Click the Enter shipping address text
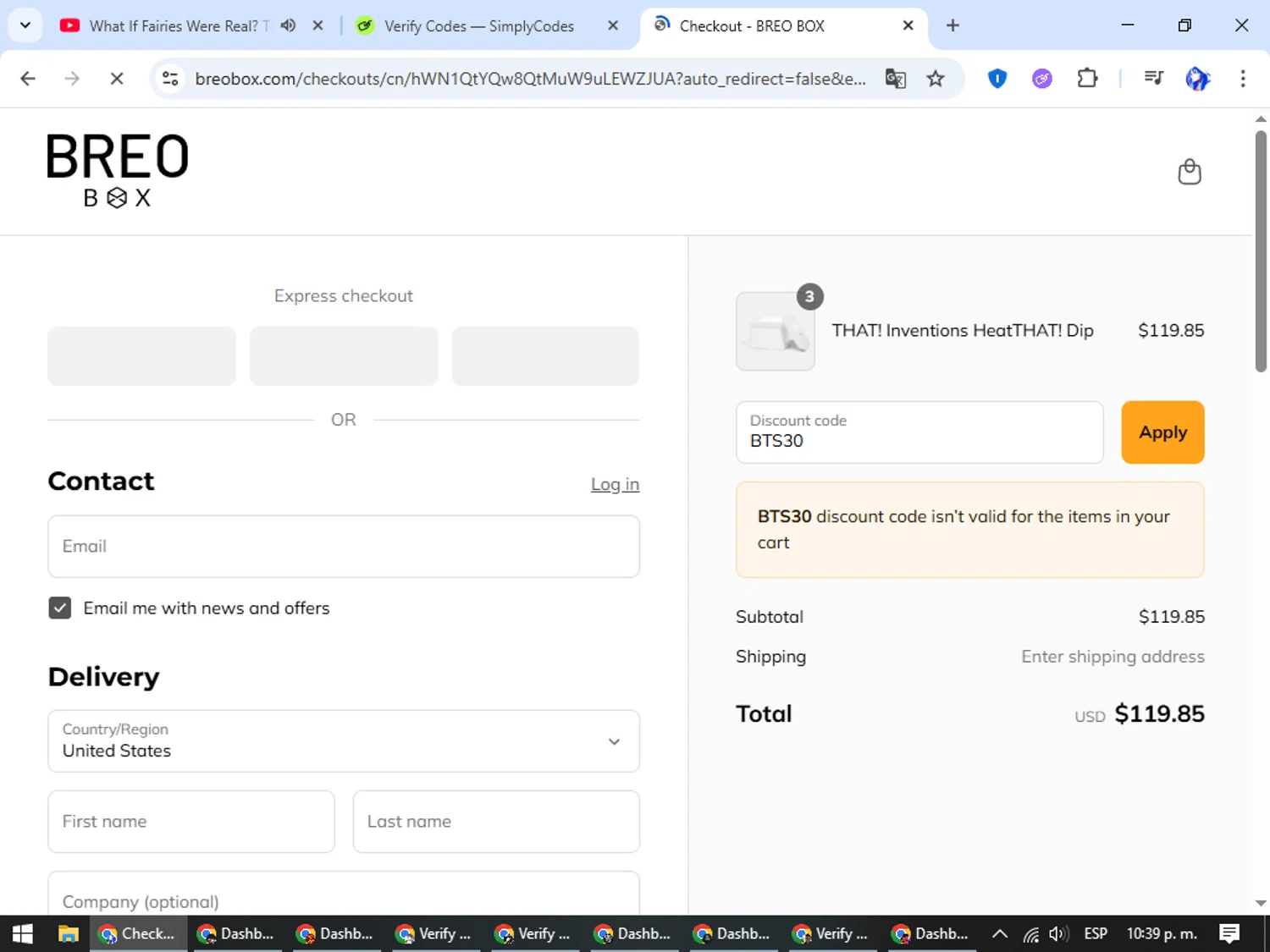The height and width of the screenshot is (952, 1270). [1113, 657]
